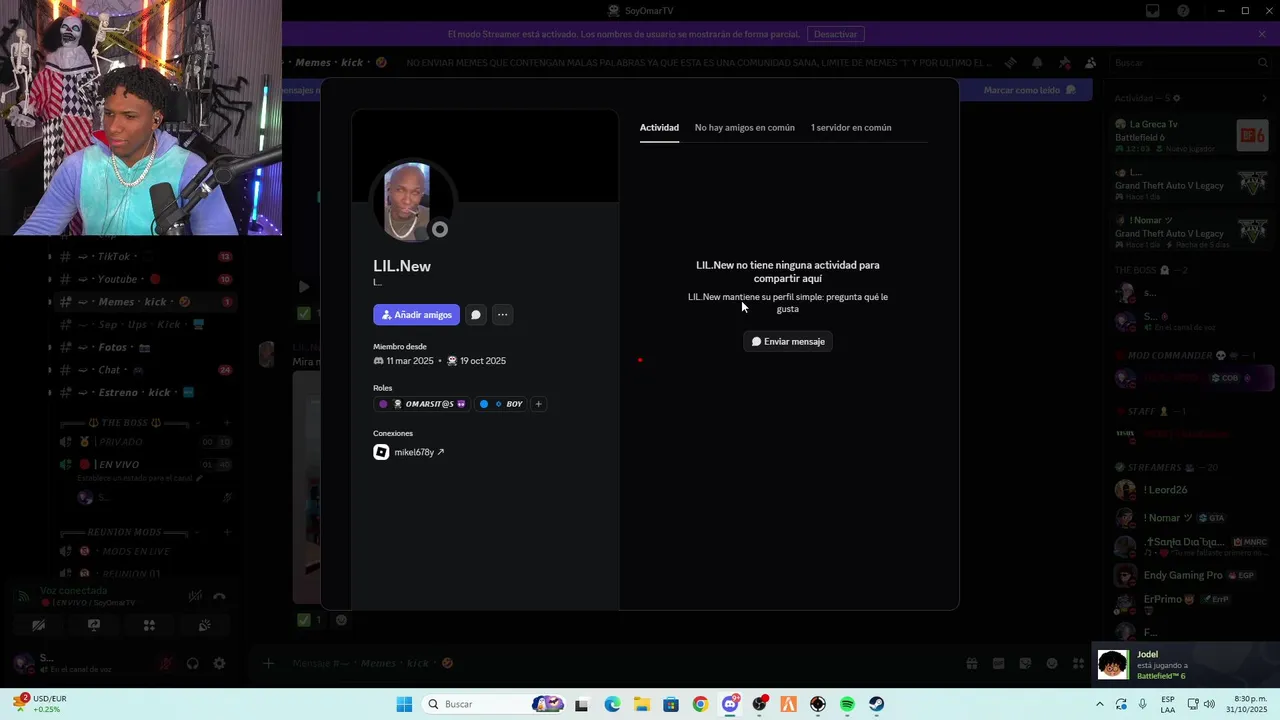The height and width of the screenshot is (720, 1280).
Task: Open notification settings bell icon
Action: point(1037,63)
